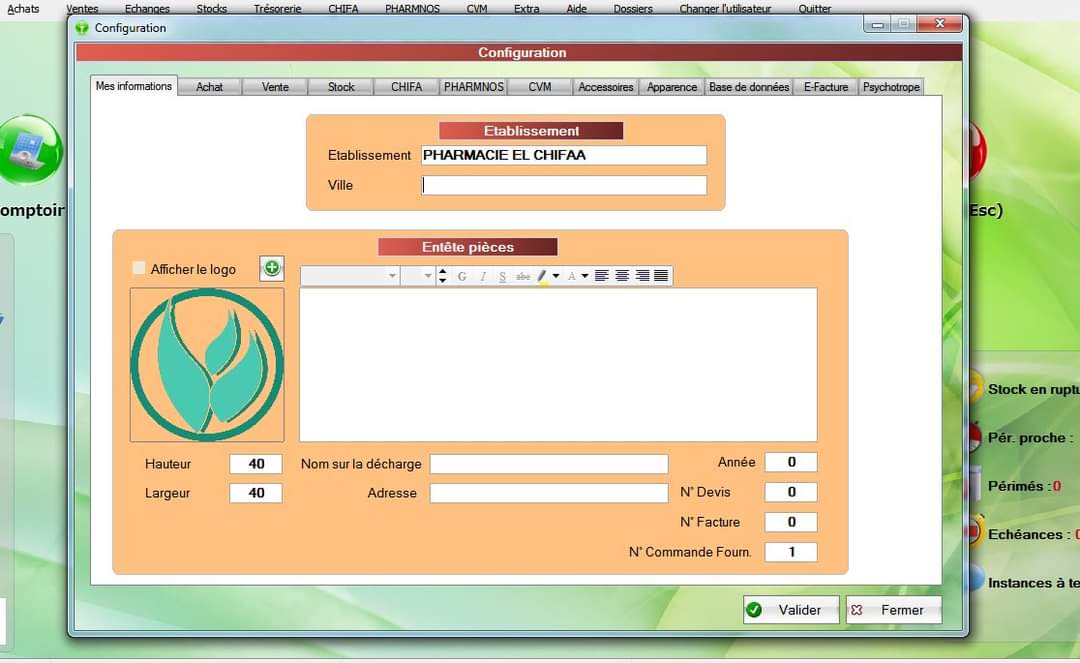1080x663 pixels.
Task: Open the highlight color dropdown arrow
Action: tap(556, 276)
